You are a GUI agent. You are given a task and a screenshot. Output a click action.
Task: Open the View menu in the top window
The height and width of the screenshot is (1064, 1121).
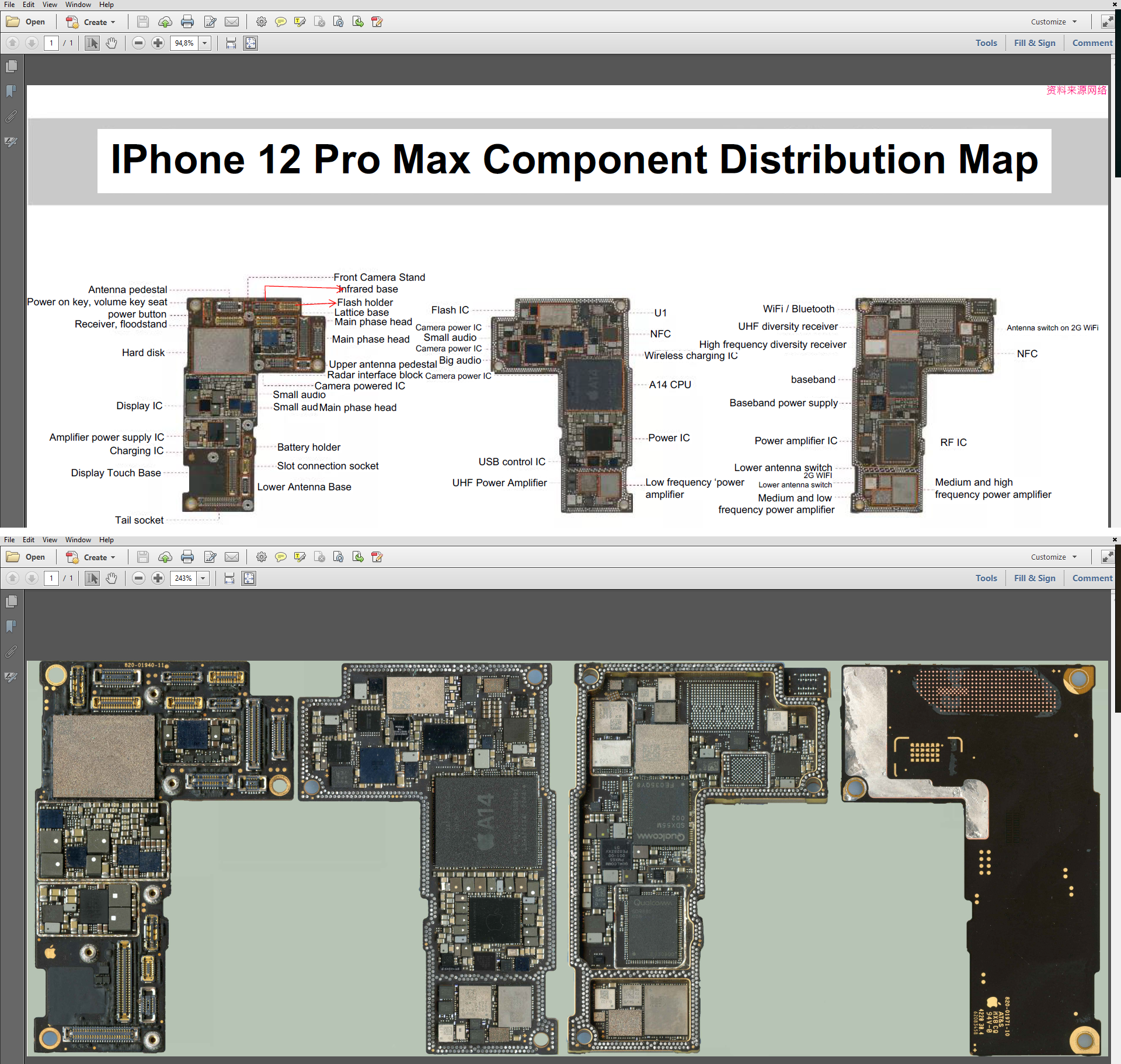50,5
